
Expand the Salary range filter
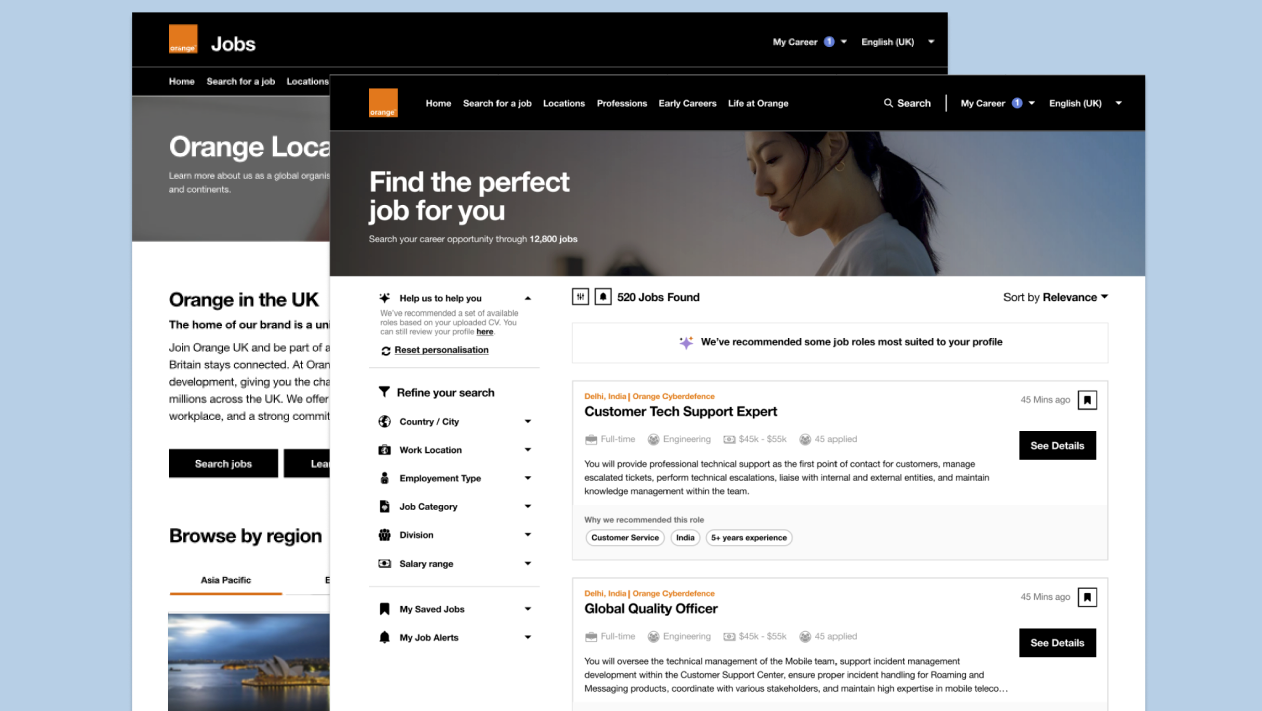(x=528, y=564)
